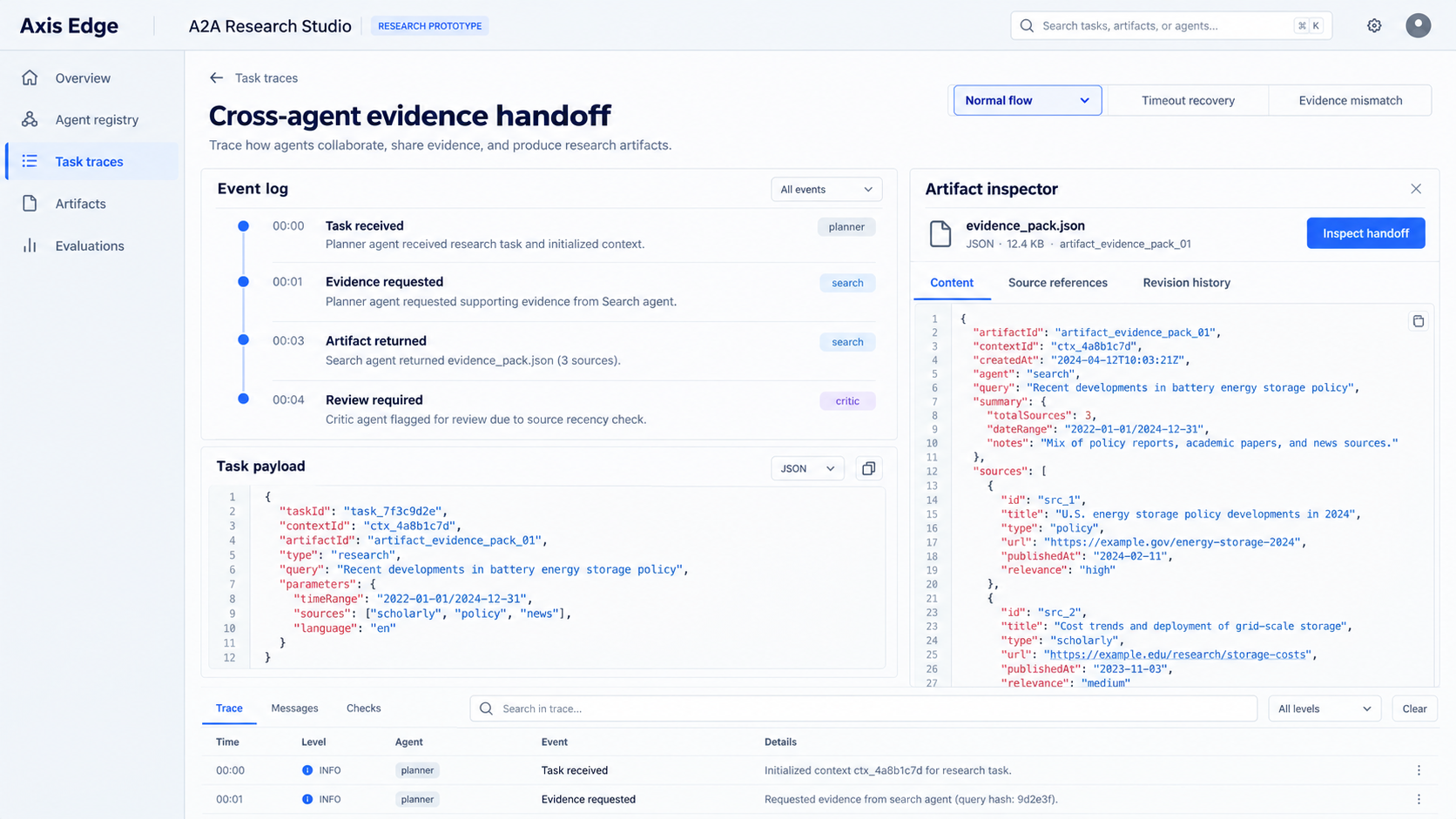The height and width of the screenshot is (819, 1456).
Task: Open the Artifacts document icon
Action: pos(30,204)
